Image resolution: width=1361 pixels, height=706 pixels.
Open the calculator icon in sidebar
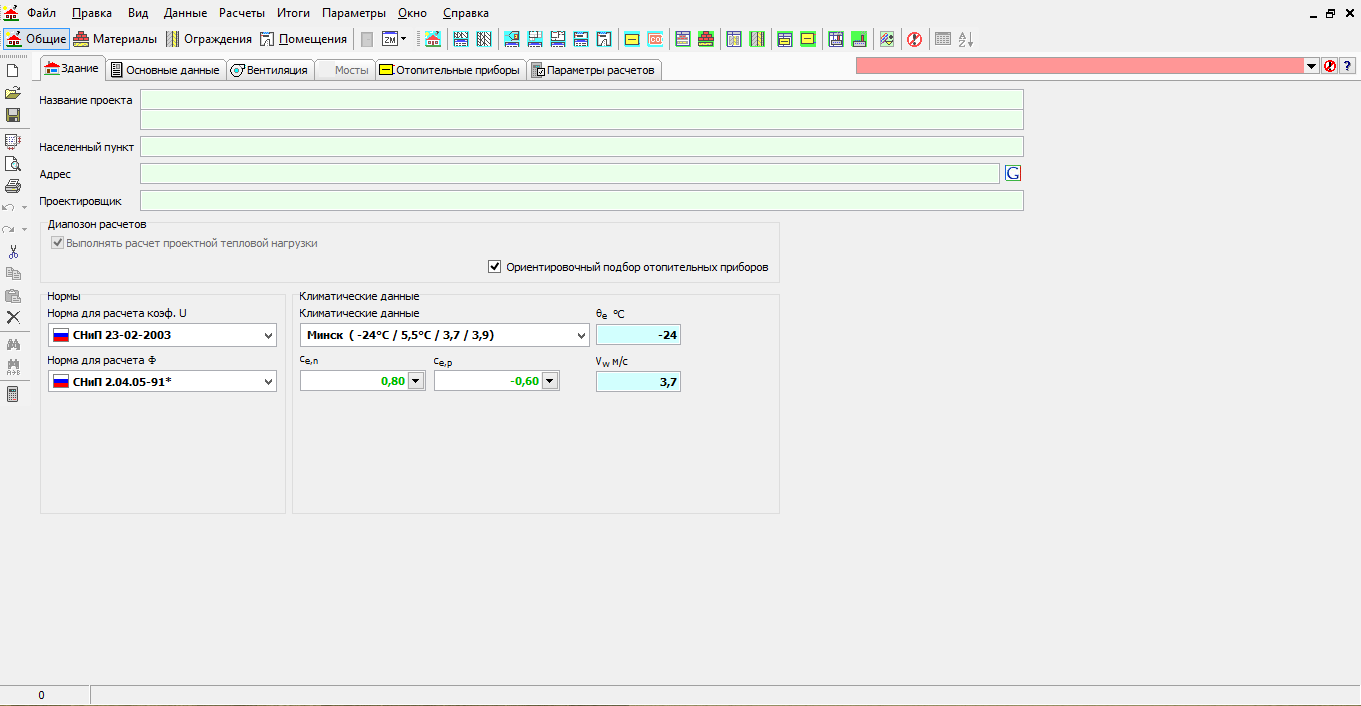tap(13, 394)
